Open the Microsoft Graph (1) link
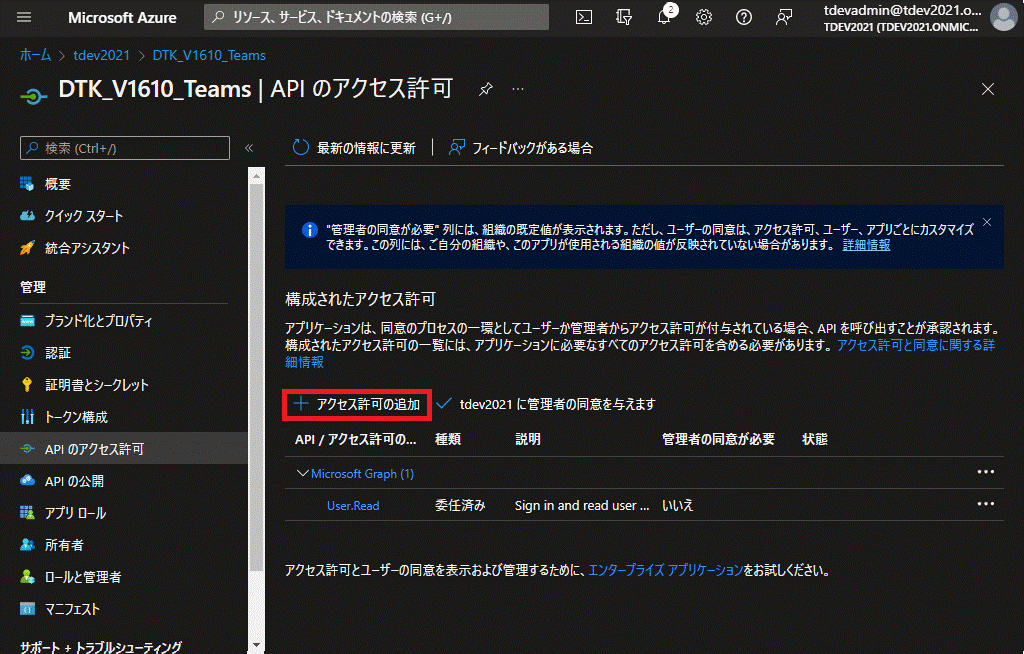This screenshot has width=1024, height=654. tap(362, 474)
